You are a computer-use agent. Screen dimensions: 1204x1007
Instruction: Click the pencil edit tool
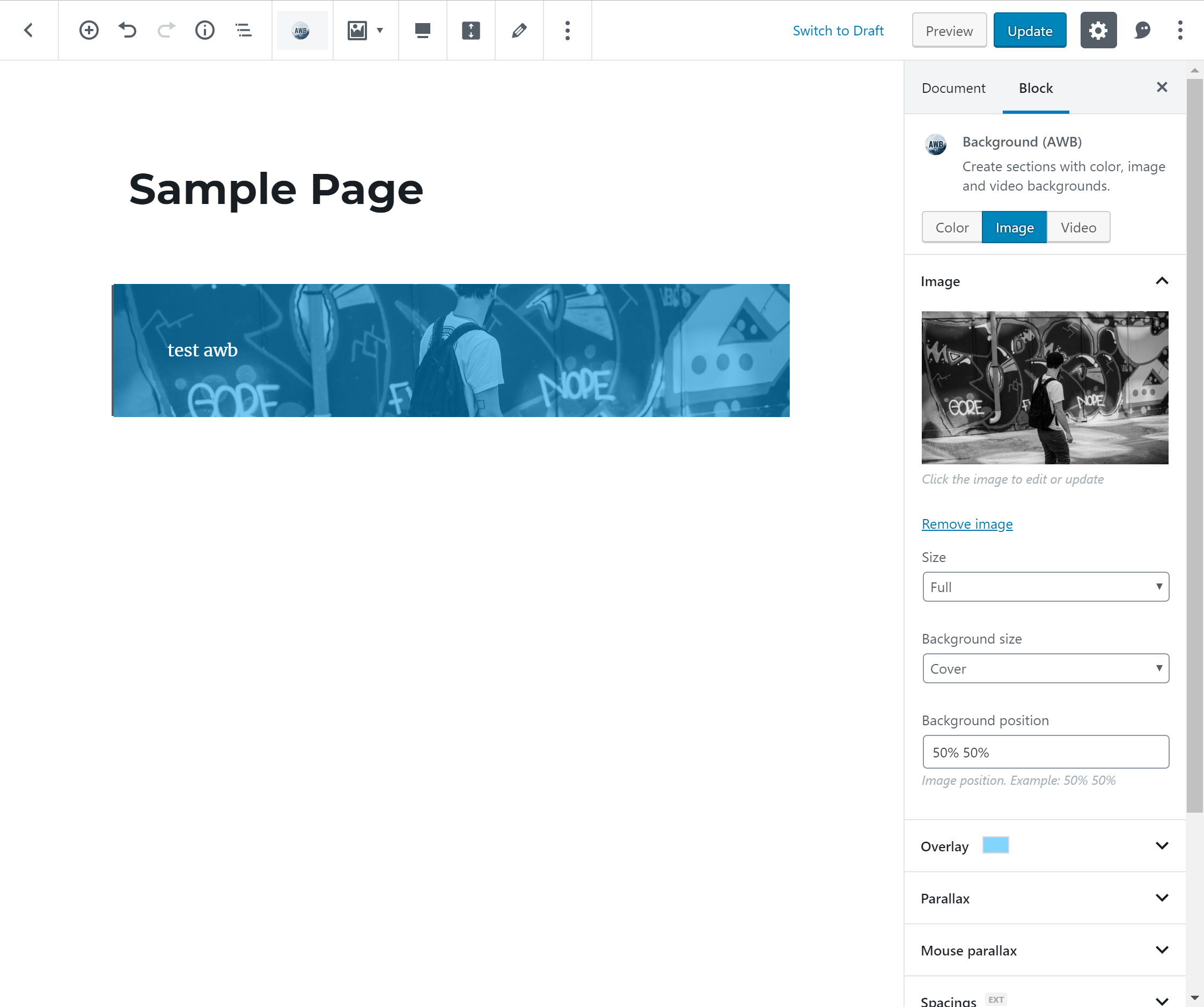519,30
